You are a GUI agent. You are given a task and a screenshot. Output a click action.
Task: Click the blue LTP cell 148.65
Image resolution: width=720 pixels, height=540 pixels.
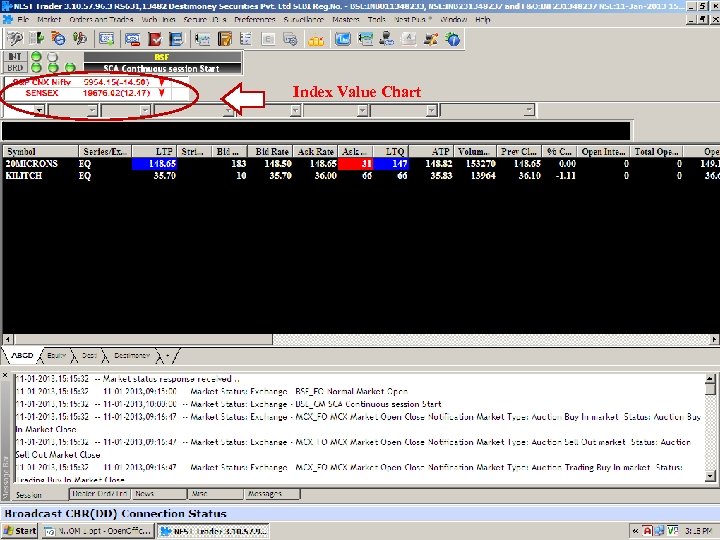[x=154, y=163]
